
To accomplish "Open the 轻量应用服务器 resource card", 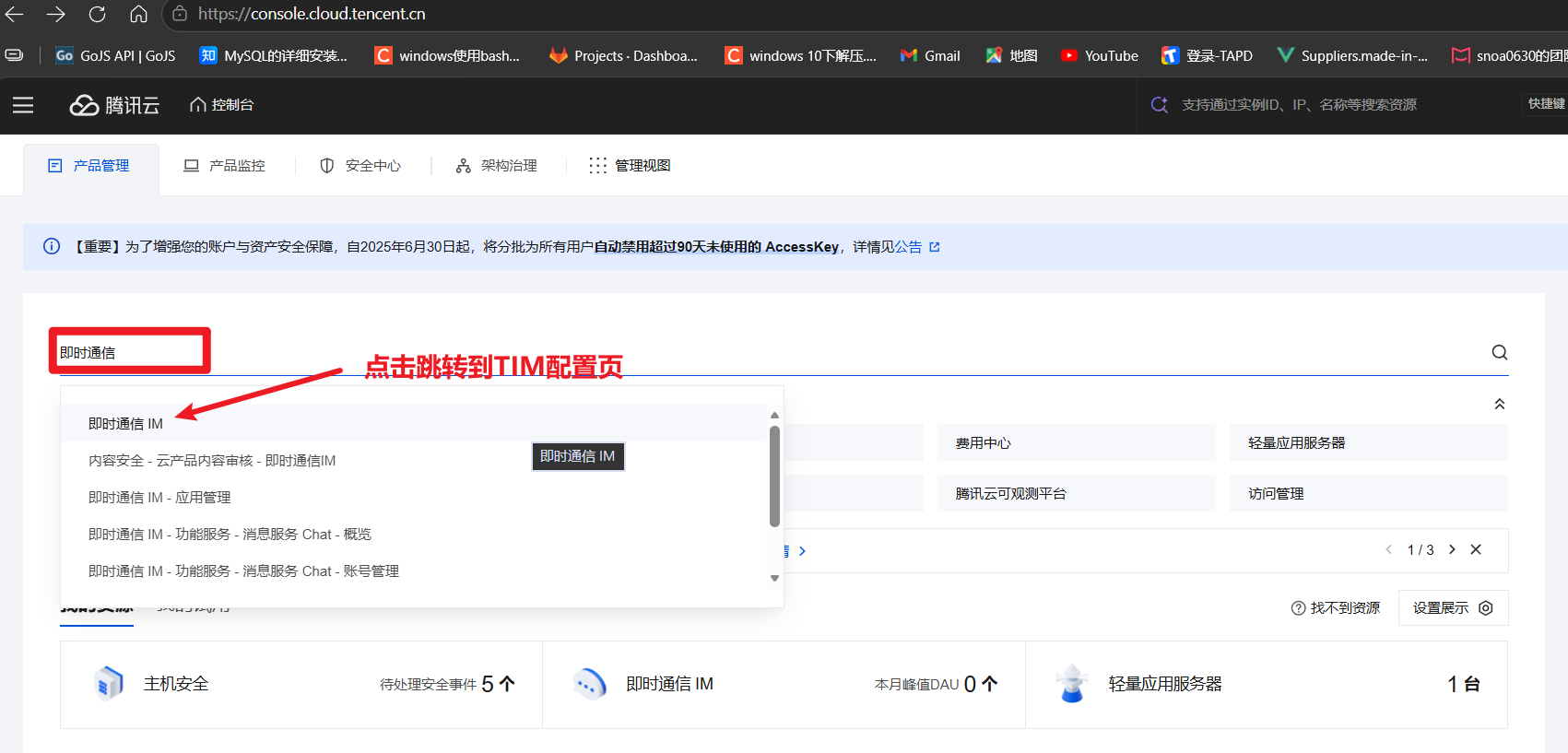I will click(x=1267, y=684).
